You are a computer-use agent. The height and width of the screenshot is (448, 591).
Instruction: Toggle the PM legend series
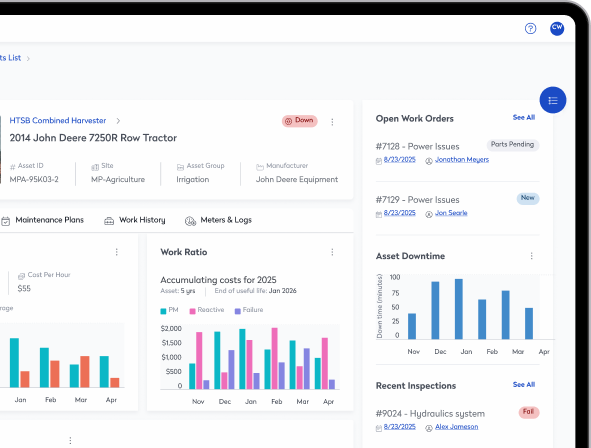point(169,310)
